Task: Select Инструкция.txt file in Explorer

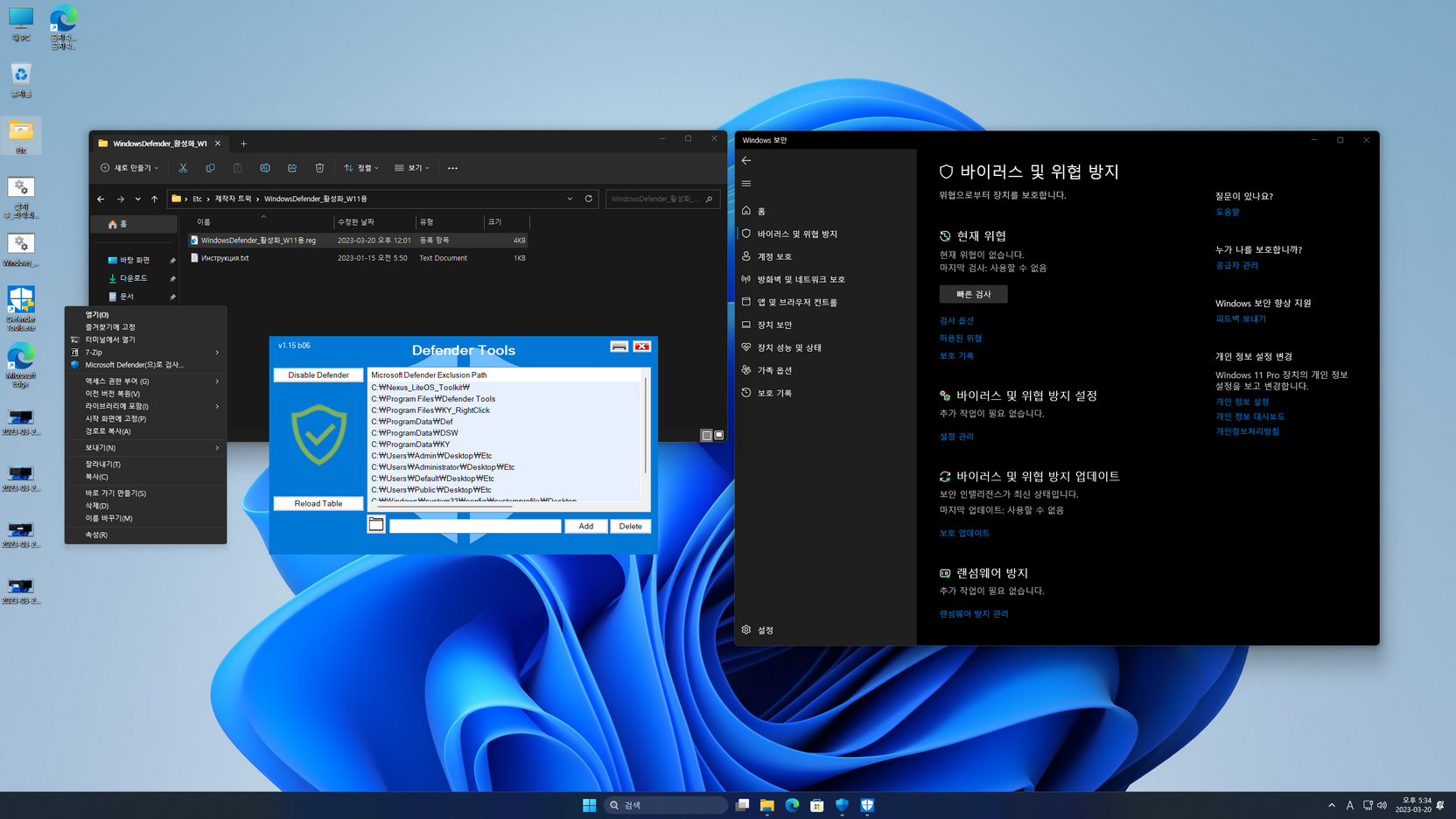Action: click(x=360, y=258)
